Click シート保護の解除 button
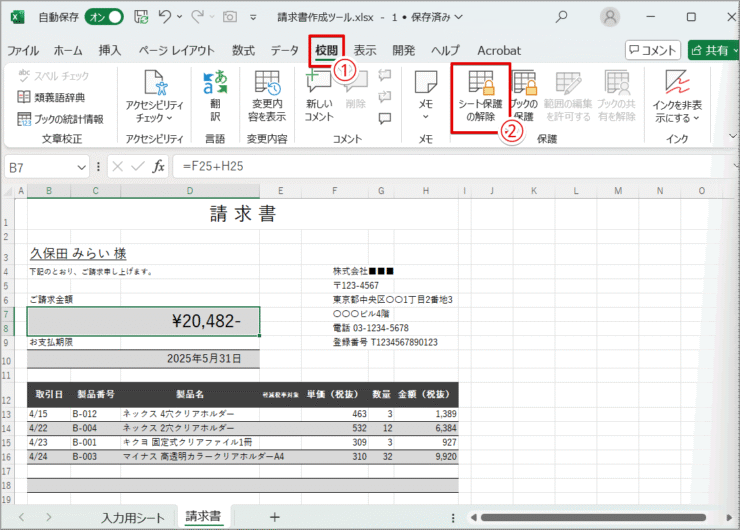This screenshot has width=740, height=530. click(480, 98)
